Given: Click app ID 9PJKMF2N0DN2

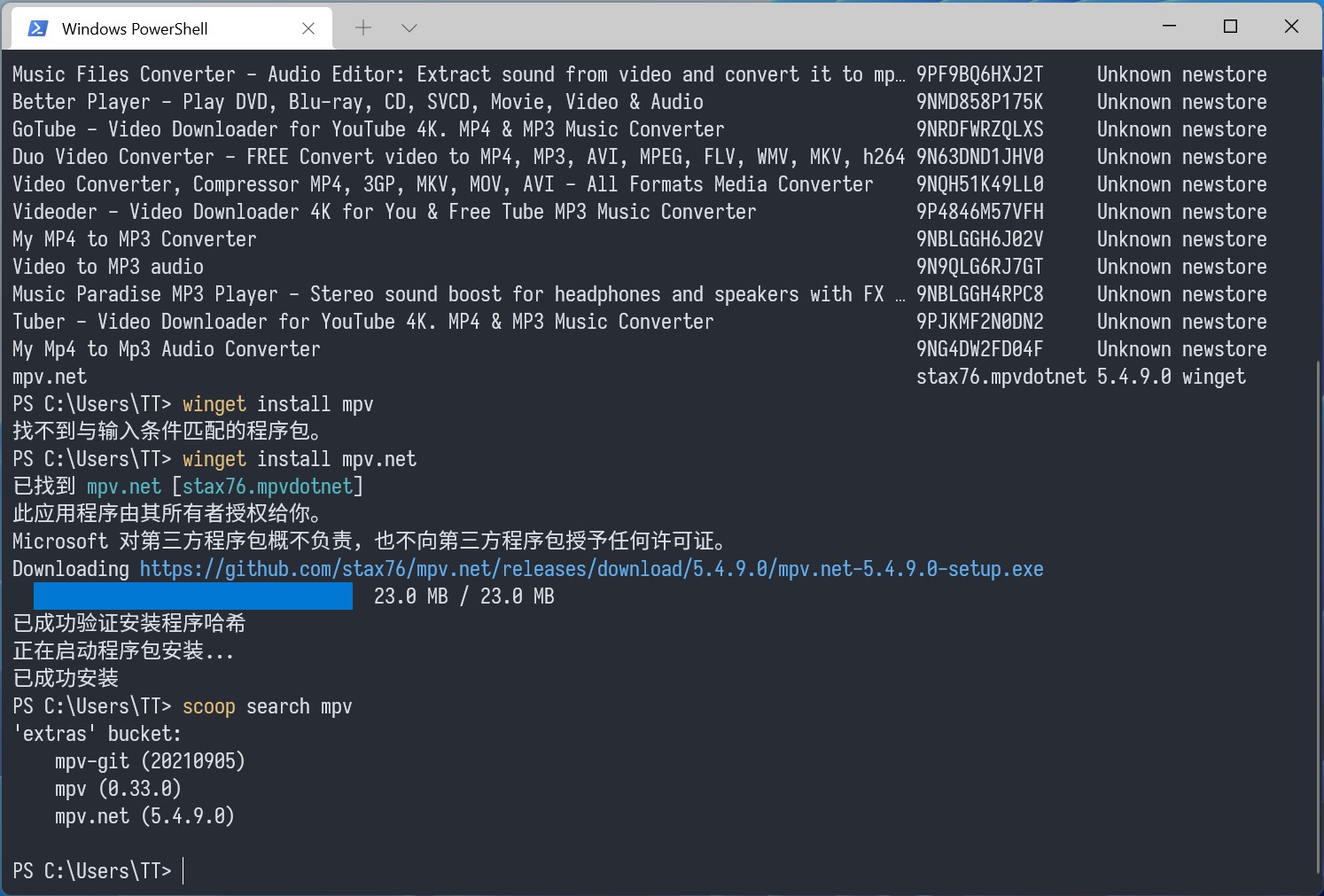Looking at the screenshot, I should pos(979,322).
